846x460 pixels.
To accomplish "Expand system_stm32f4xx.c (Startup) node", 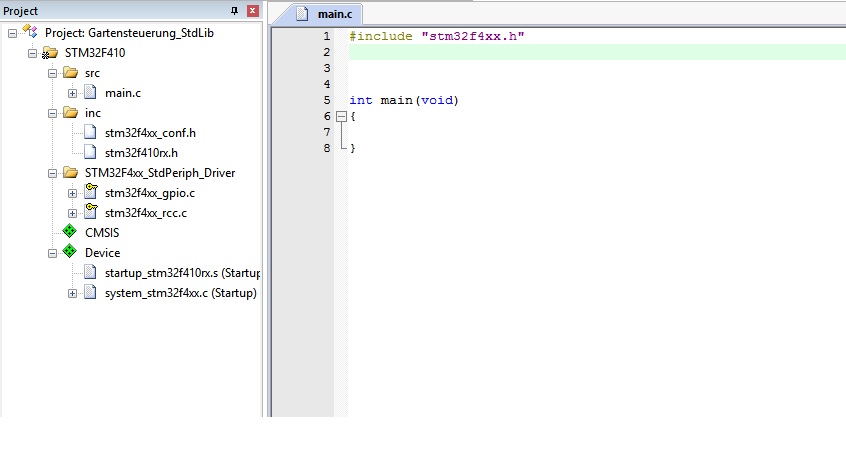I will click(x=72, y=293).
